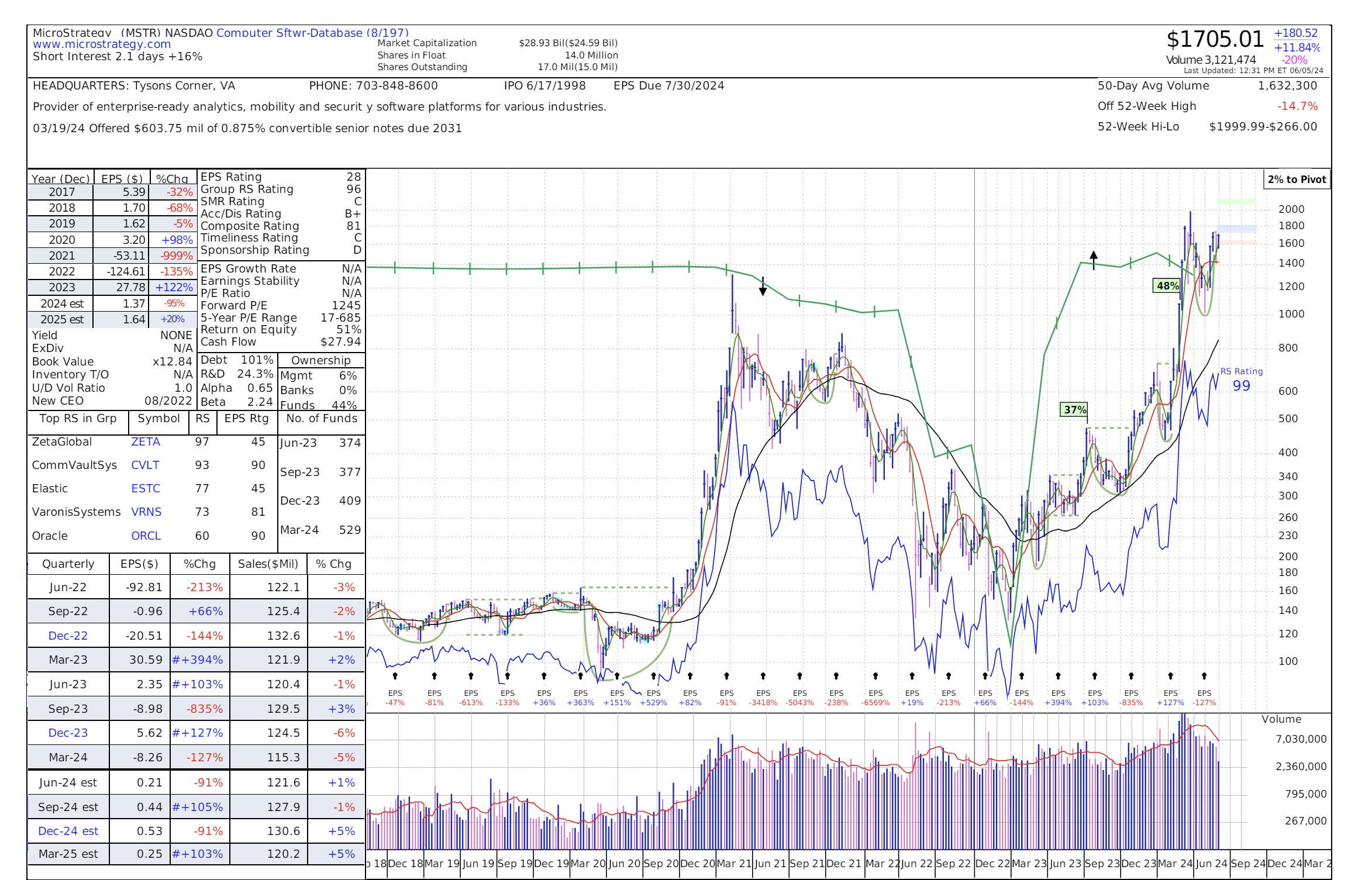This screenshot has width=1372, height=880.
Task: Open the ZETA ticker symbol
Action: coord(146,442)
